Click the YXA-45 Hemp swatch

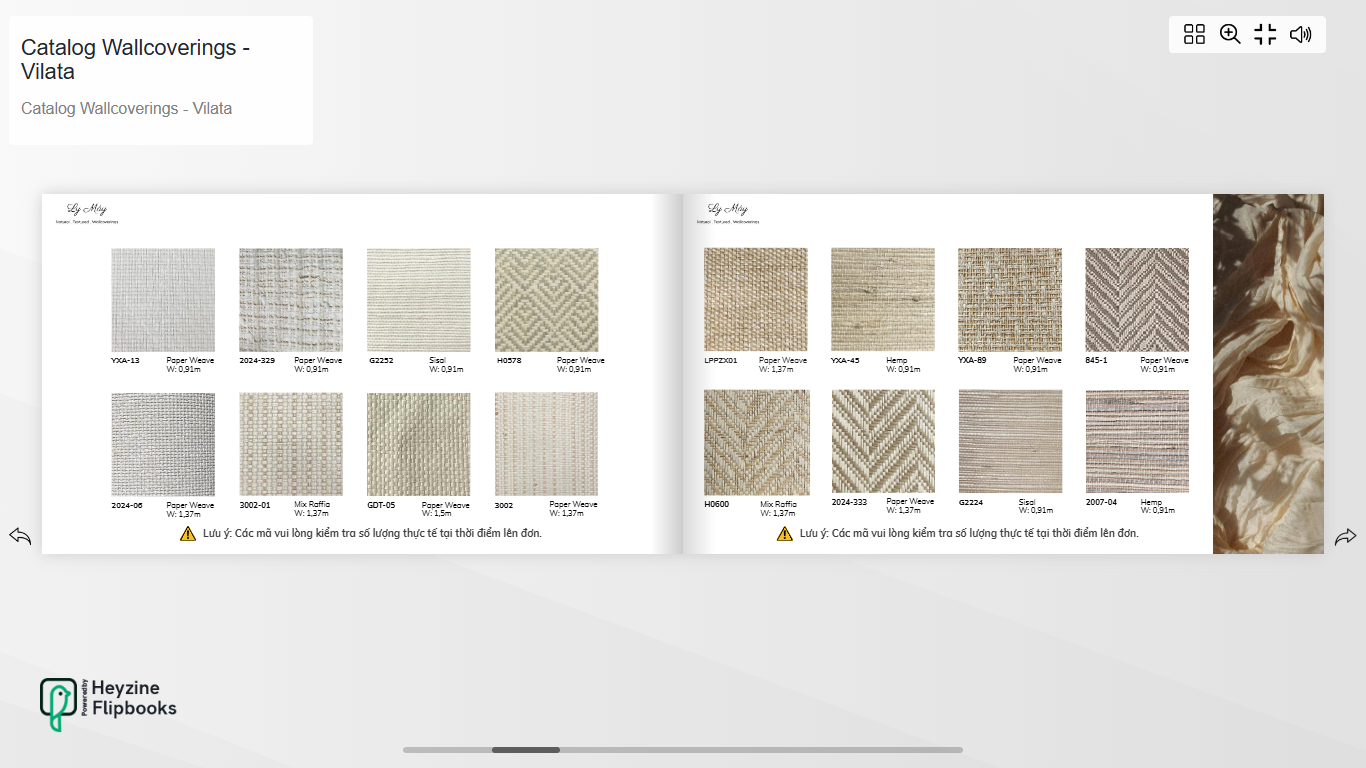click(x=883, y=300)
